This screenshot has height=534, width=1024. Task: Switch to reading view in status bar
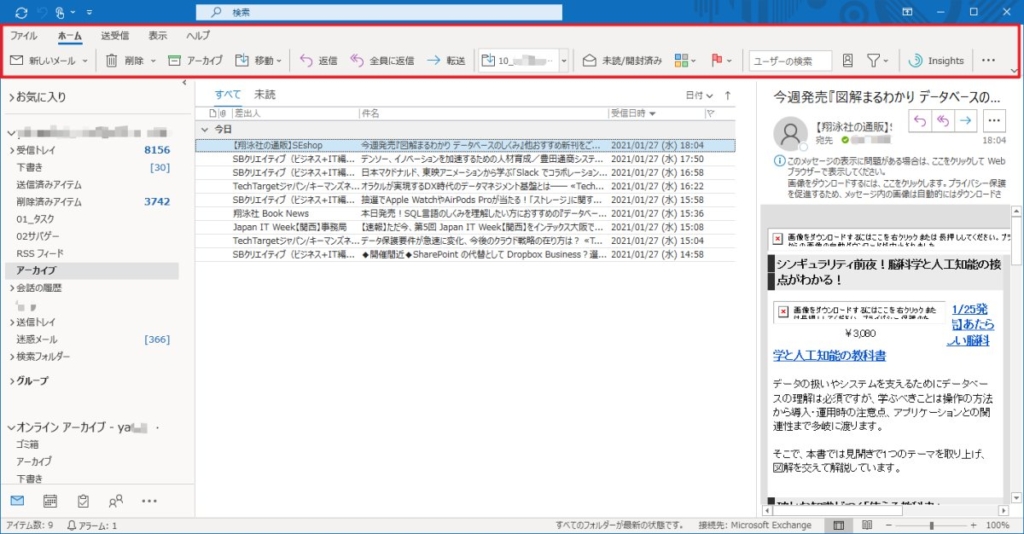pyautogui.click(x=867, y=525)
